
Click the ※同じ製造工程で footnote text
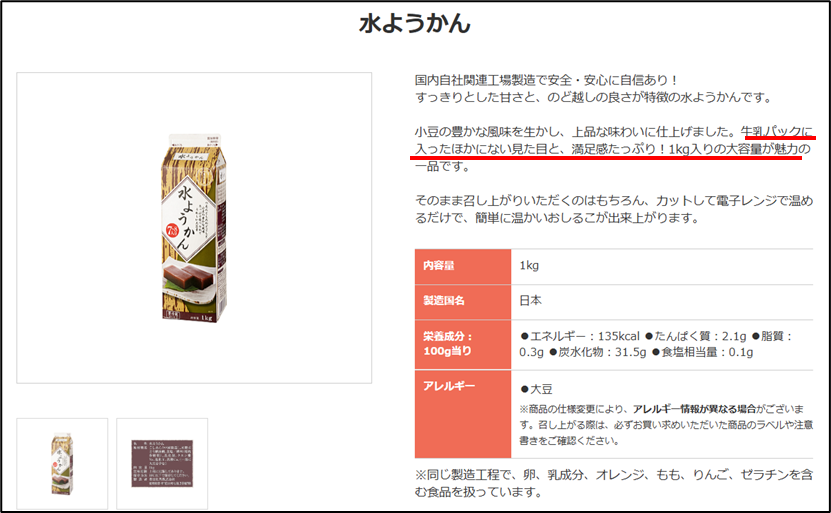click(x=614, y=483)
